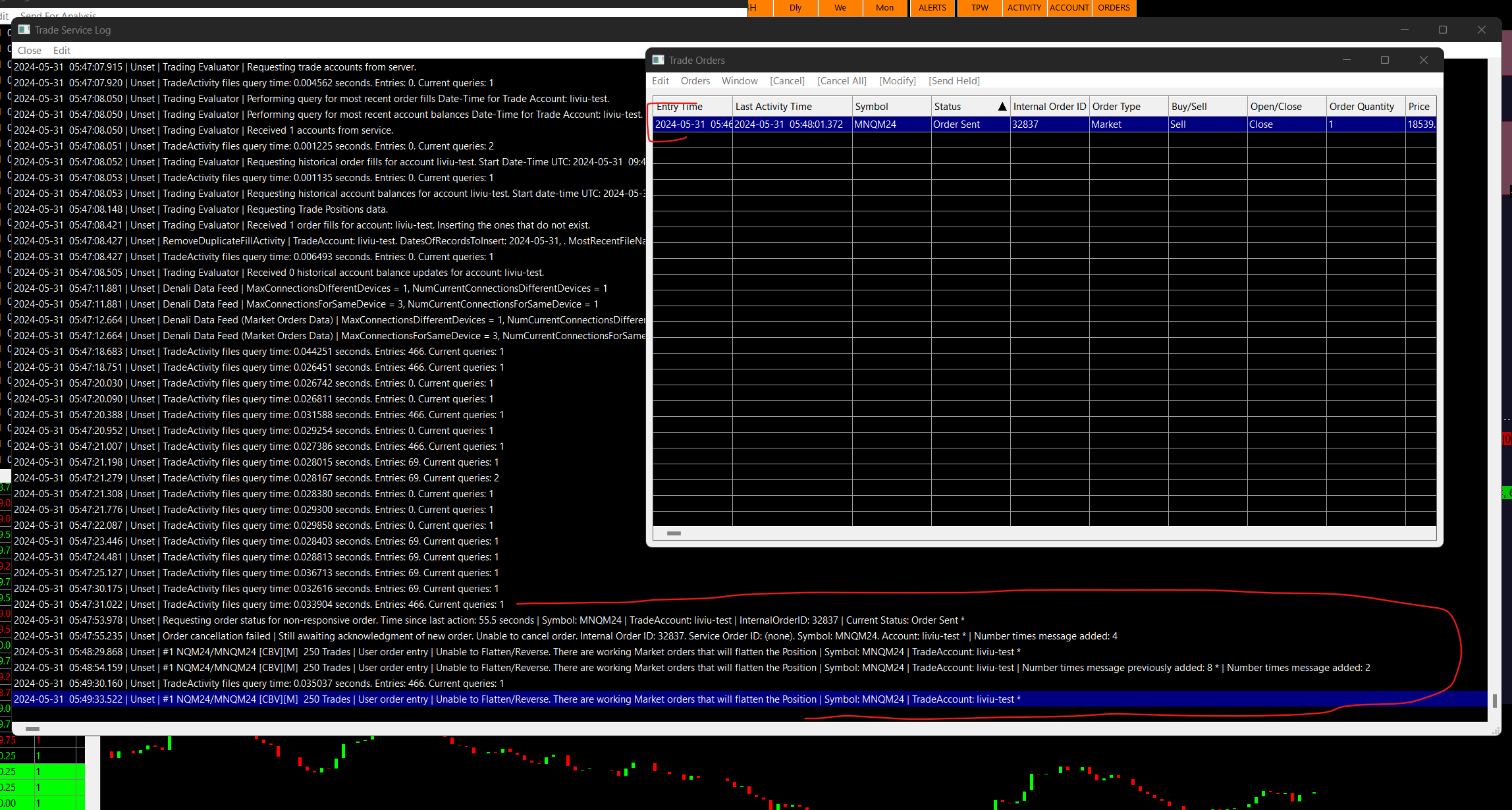The width and height of the screenshot is (1512, 810).
Task: Open the ACTIVITY toolbar button
Action: tap(1024, 8)
